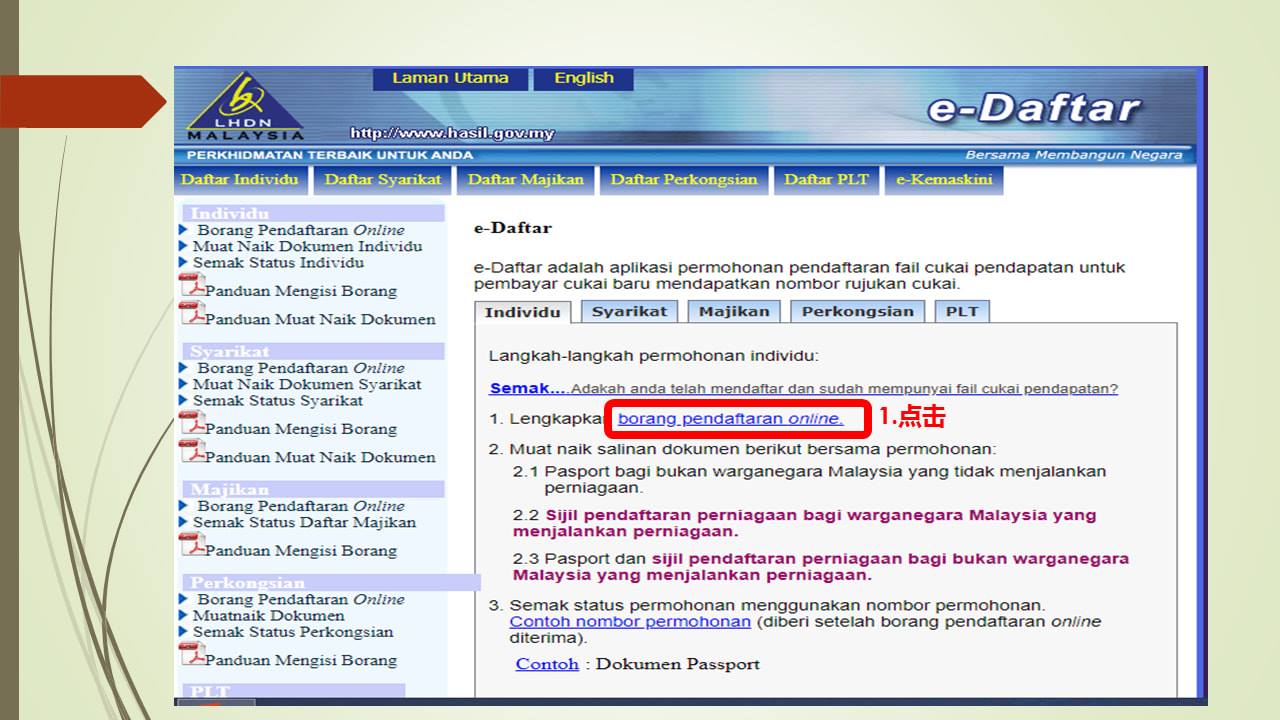Viewport: 1280px width, 720px height.
Task: Open the Daftar Syarikat menu
Action: pyautogui.click(x=382, y=181)
